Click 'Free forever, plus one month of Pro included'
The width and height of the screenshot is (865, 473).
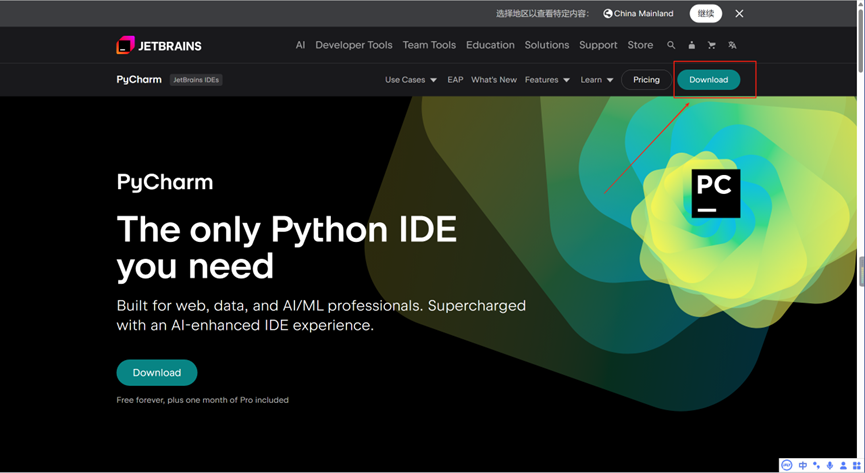click(202, 400)
